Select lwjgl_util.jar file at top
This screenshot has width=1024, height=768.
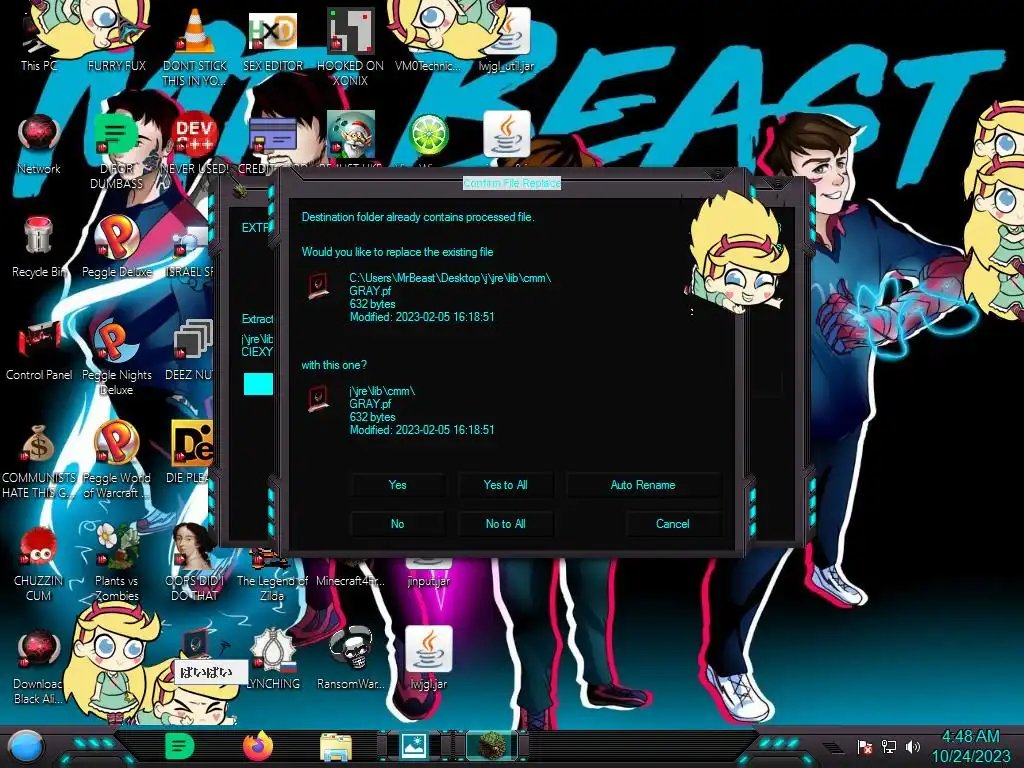point(506,40)
